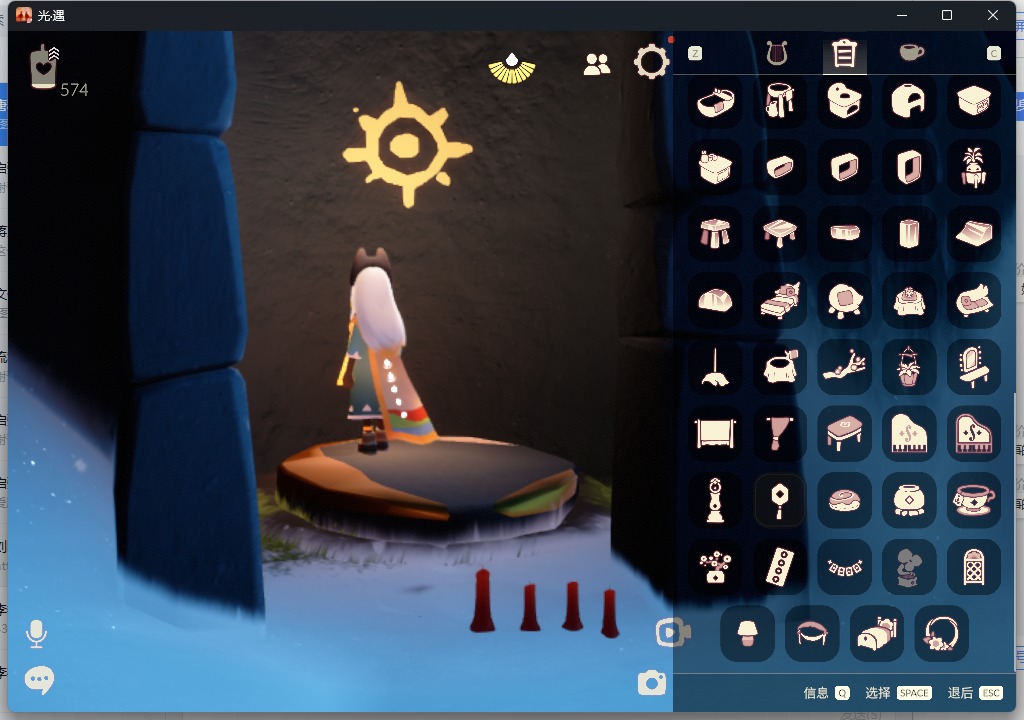Select the tall hollow frame block

pyautogui.click(x=908, y=167)
